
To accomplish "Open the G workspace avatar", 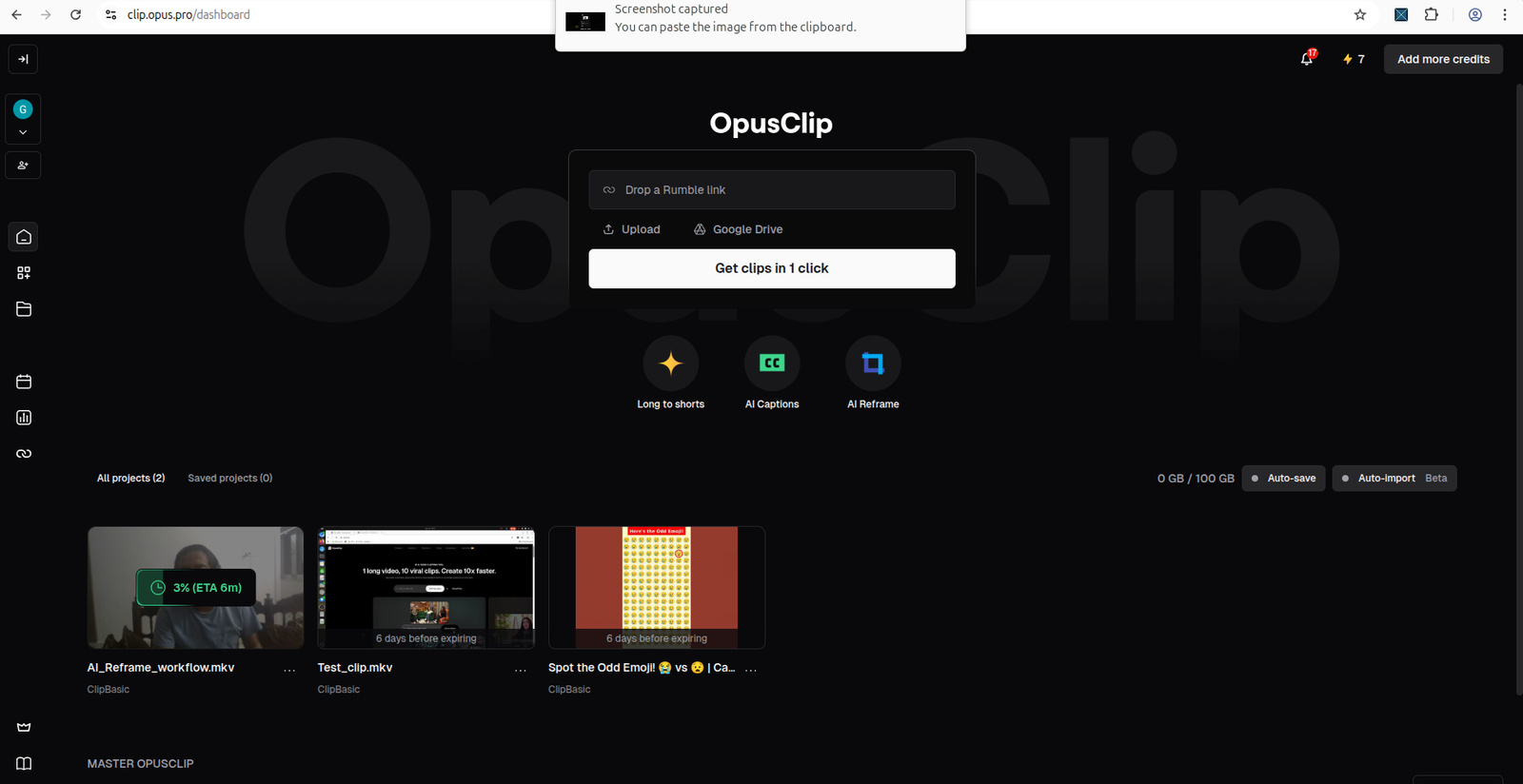I will point(23,109).
